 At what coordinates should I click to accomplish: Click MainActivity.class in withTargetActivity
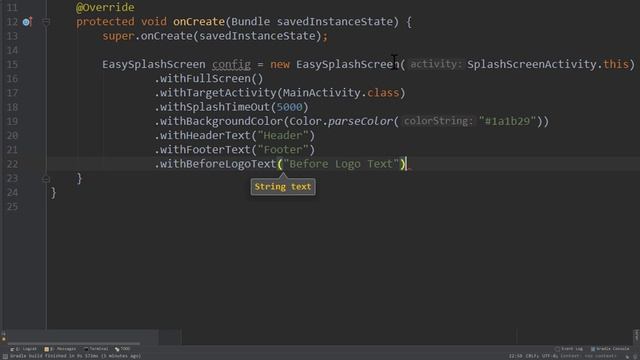pyautogui.click(x=341, y=93)
